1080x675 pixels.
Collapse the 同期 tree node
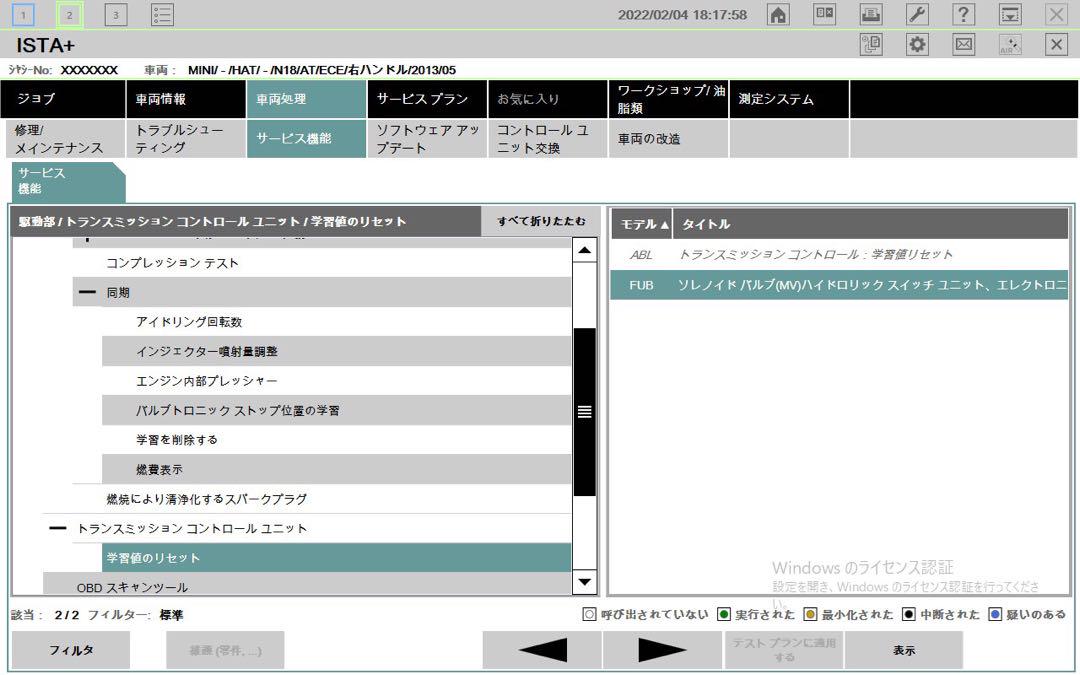tap(87, 292)
